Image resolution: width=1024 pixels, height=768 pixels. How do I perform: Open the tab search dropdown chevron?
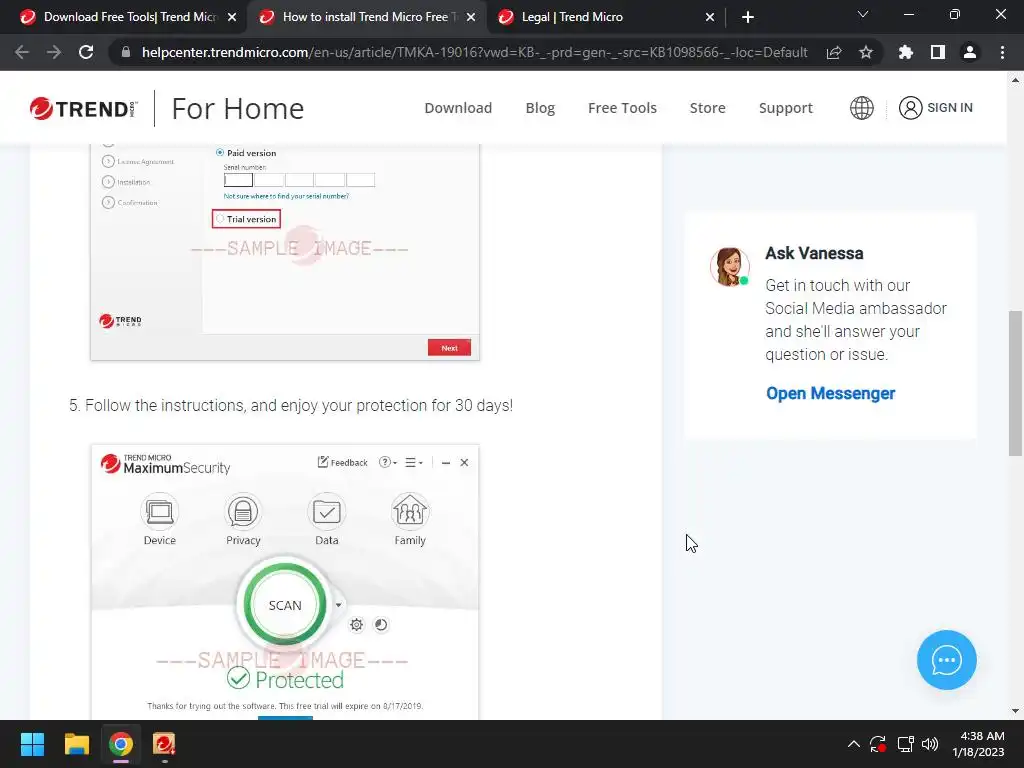point(863,14)
